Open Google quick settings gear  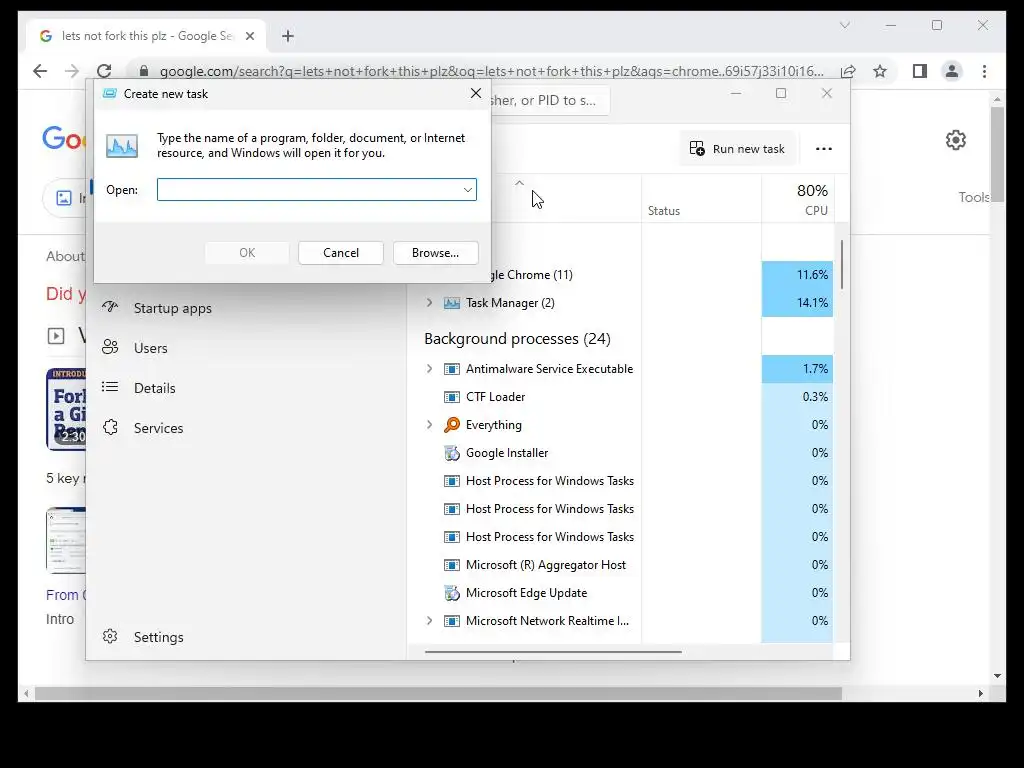pyautogui.click(x=955, y=140)
